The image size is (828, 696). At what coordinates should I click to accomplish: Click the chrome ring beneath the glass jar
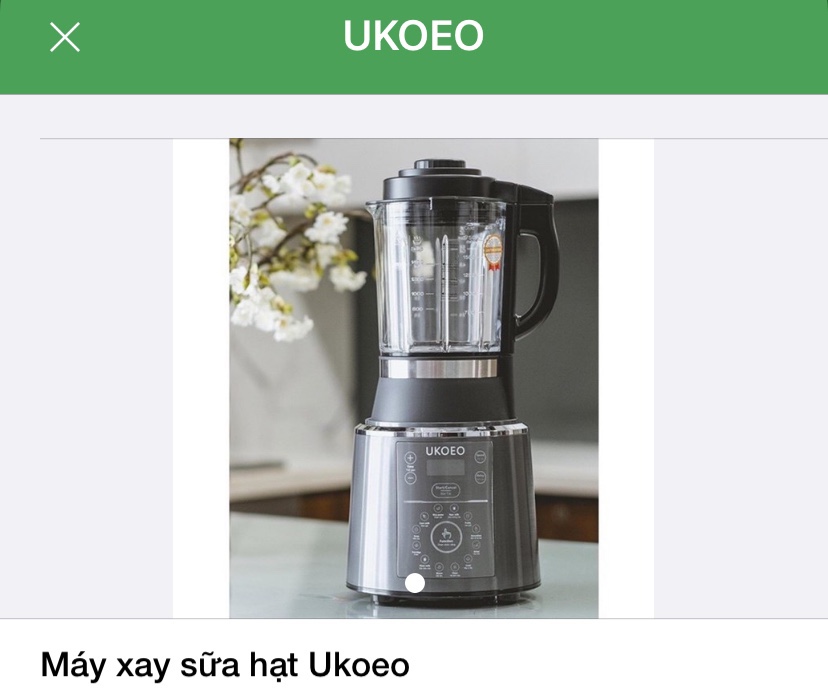[439, 368]
